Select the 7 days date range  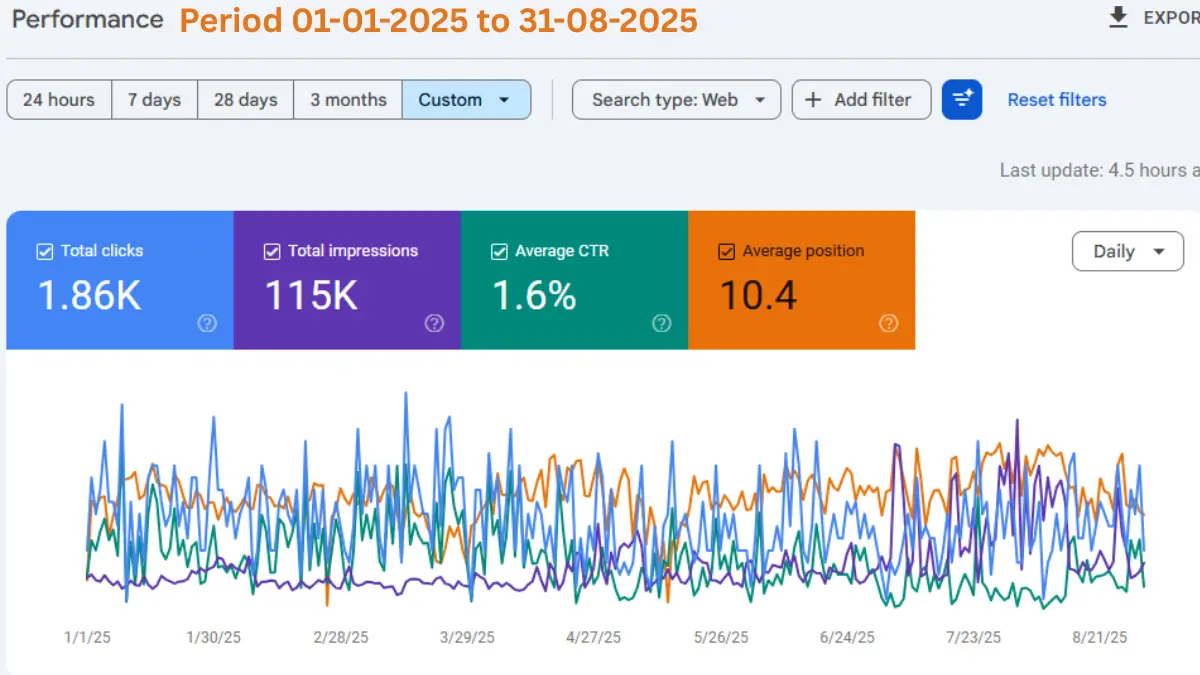[154, 100]
